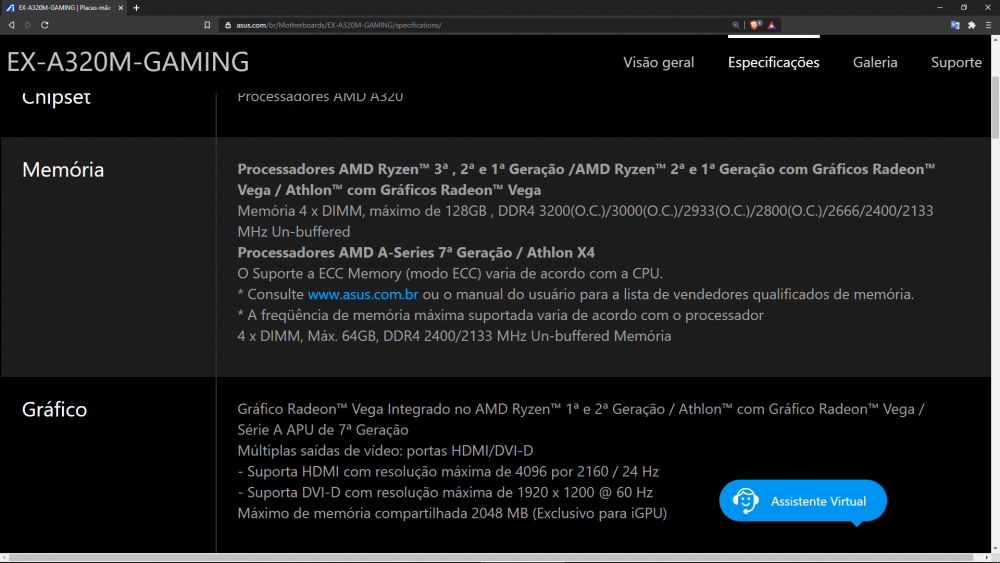This screenshot has height=563, width=1000.
Task: Open the Assistente Virtual chat button
Action: [x=803, y=500]
